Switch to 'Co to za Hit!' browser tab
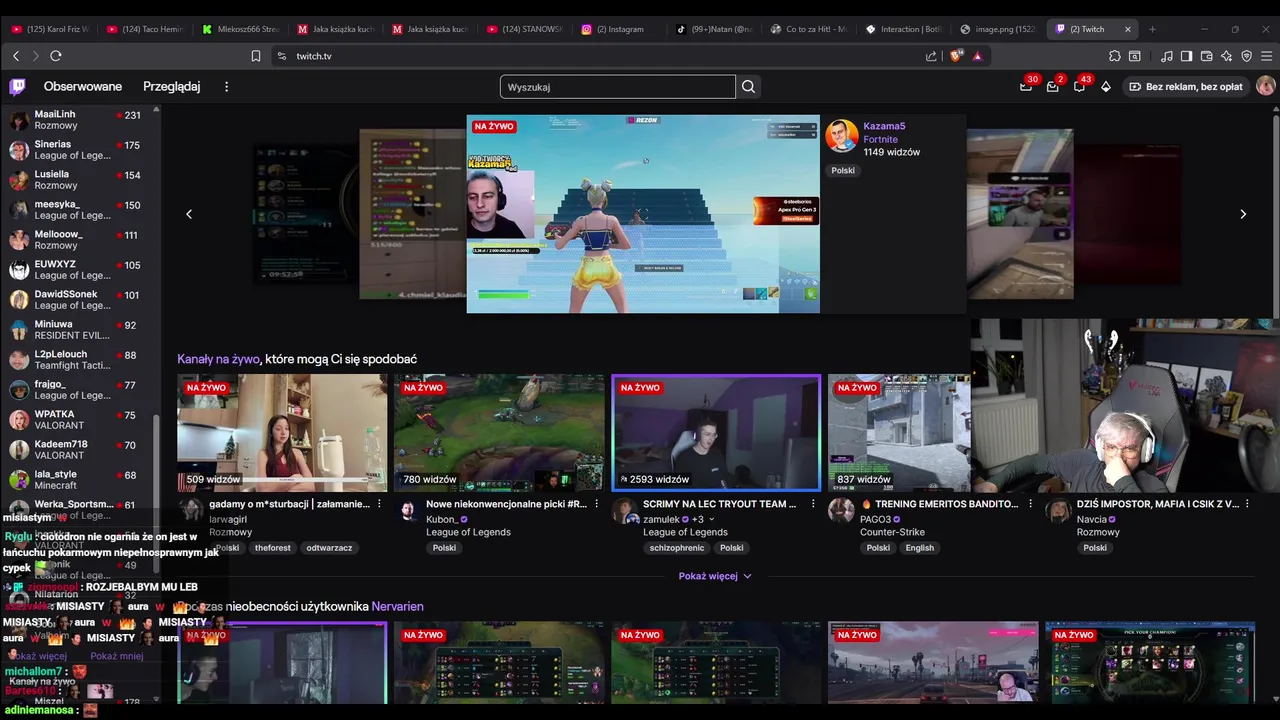 [x=809, y=29]
